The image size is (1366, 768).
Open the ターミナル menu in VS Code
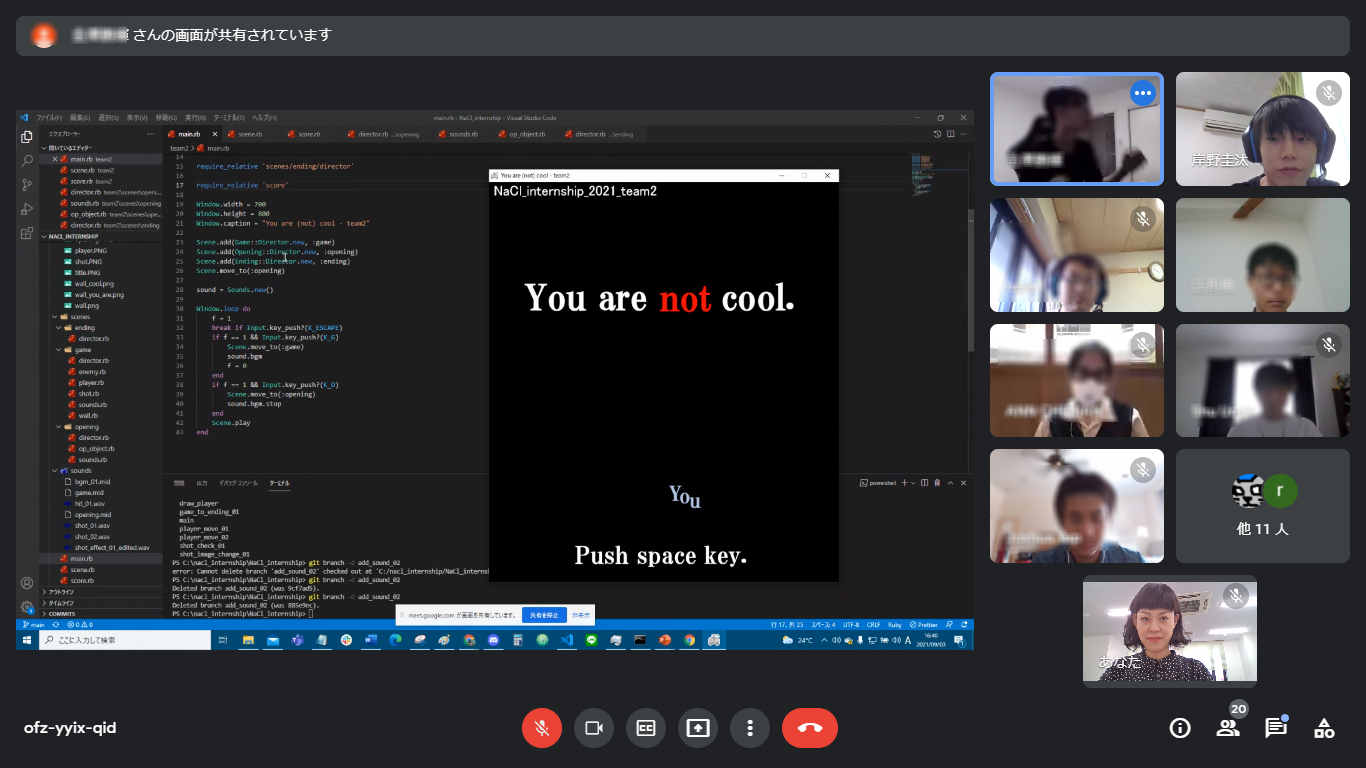point(229,117)
